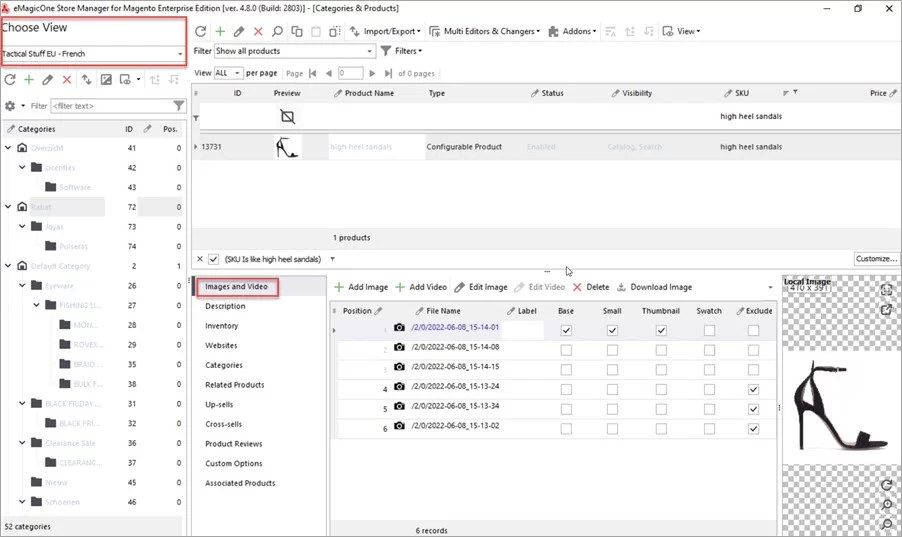The width and height of the screenshot is (902, 537).
Task: Go to the last page of products
Action: 388,73
